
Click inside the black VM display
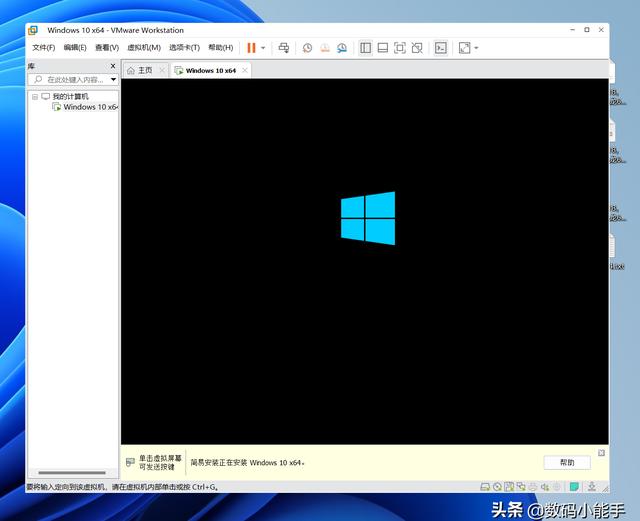(364, 261)
